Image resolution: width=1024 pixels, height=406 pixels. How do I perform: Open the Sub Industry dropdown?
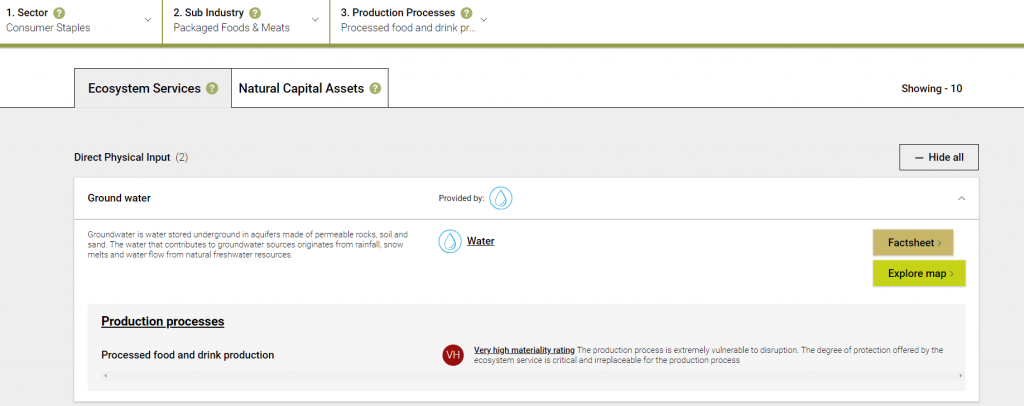coord(315,20)
